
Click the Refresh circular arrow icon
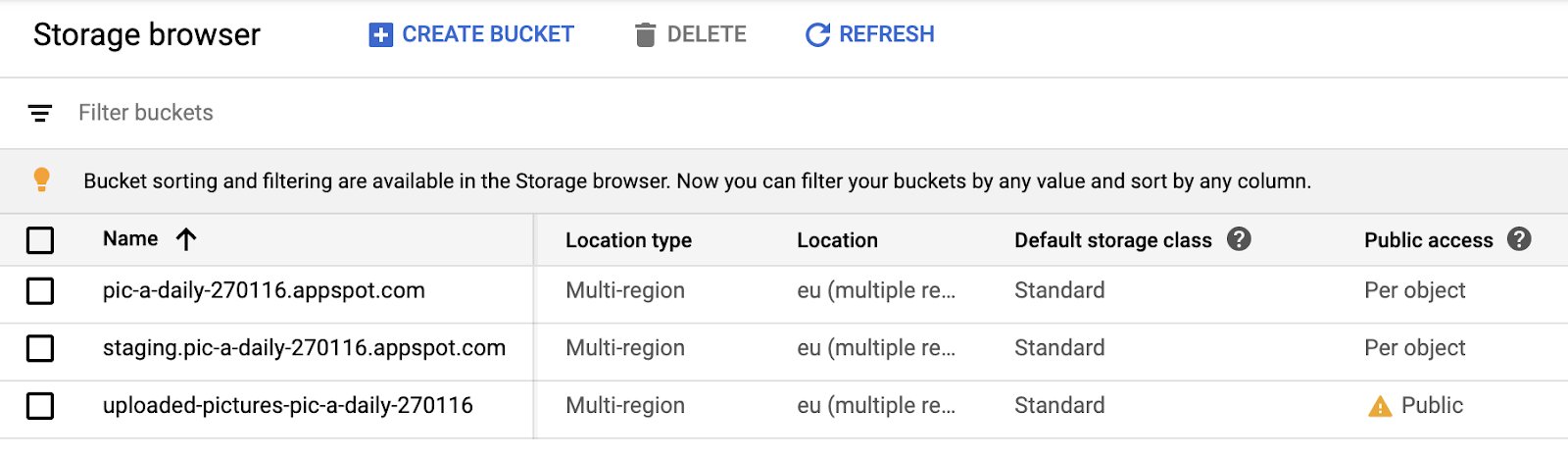[x=817, y=35]
